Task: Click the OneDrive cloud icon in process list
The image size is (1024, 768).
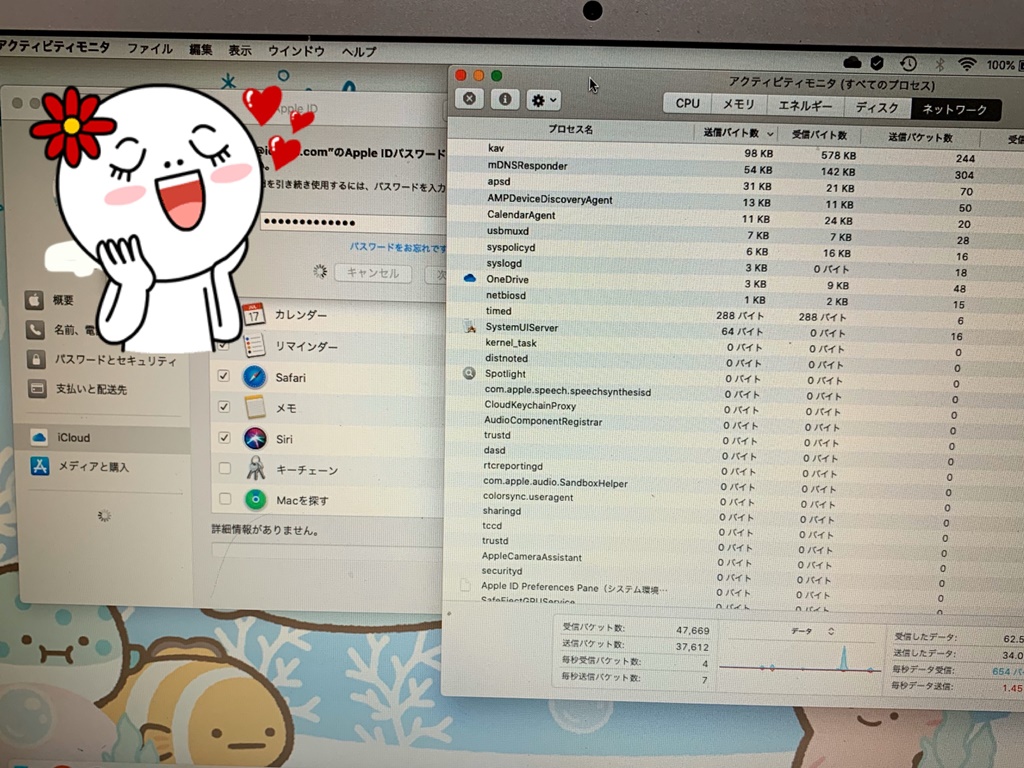Action: [470, 278]
